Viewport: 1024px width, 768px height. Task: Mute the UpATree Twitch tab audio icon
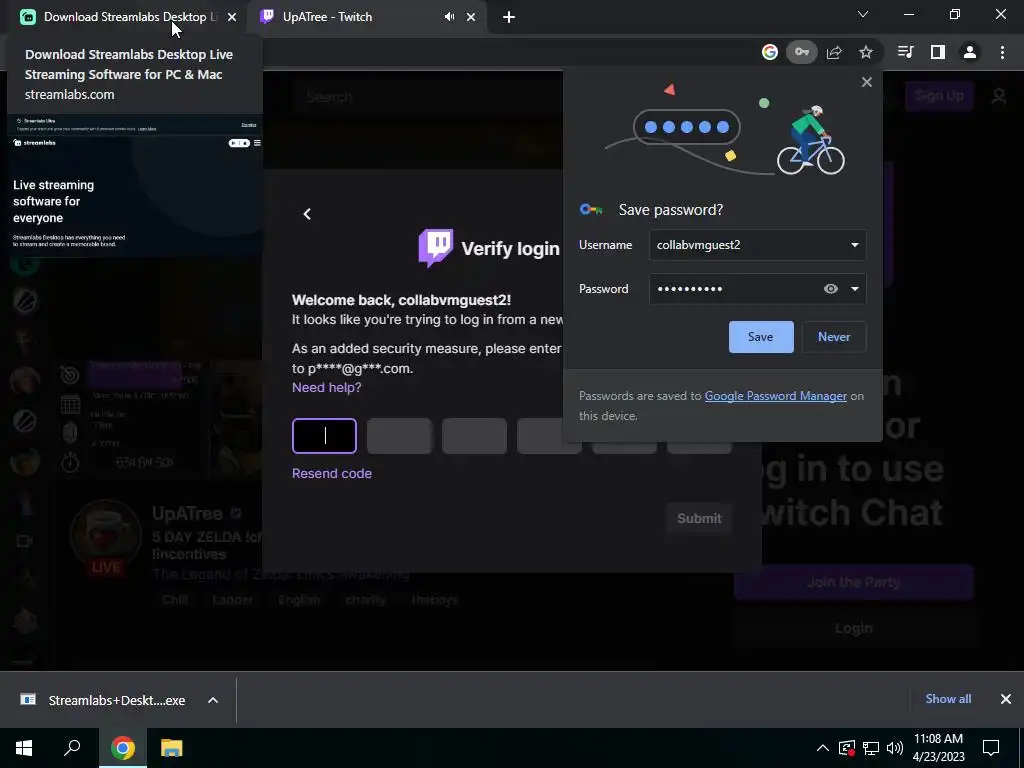pyautogui.click(x=449, y=17)
